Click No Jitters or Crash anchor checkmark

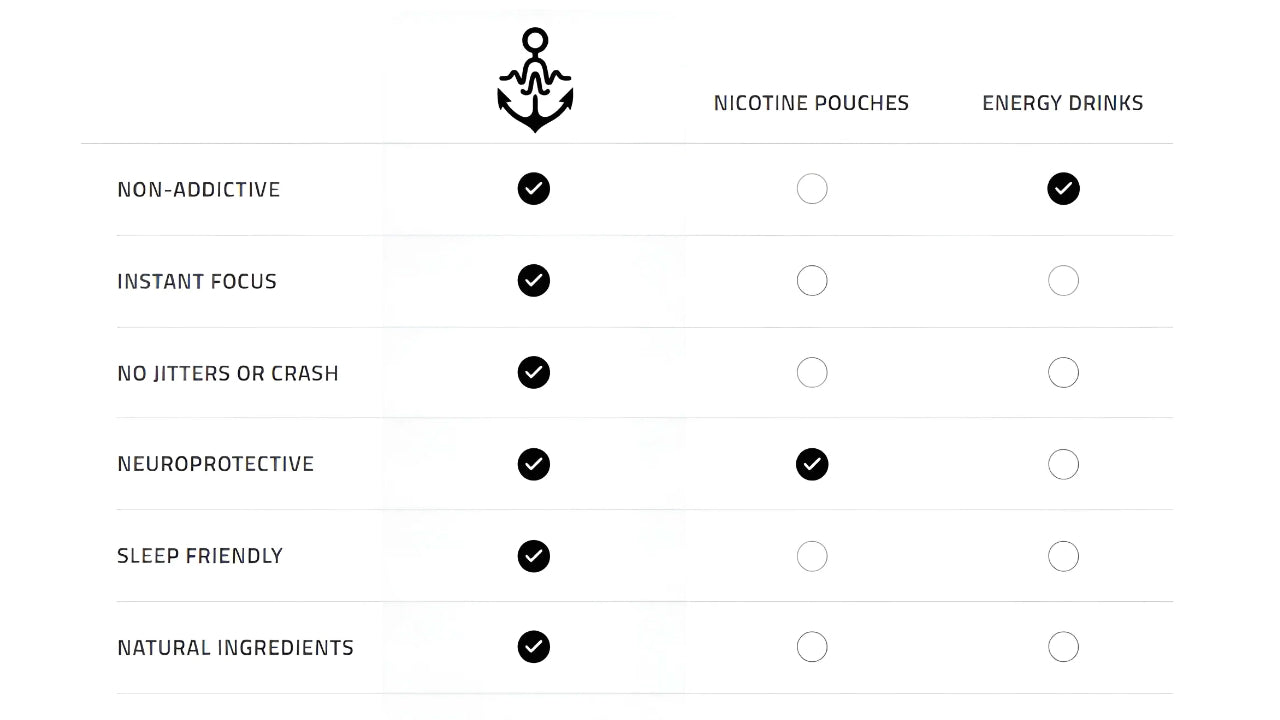[x=534, y=373]
